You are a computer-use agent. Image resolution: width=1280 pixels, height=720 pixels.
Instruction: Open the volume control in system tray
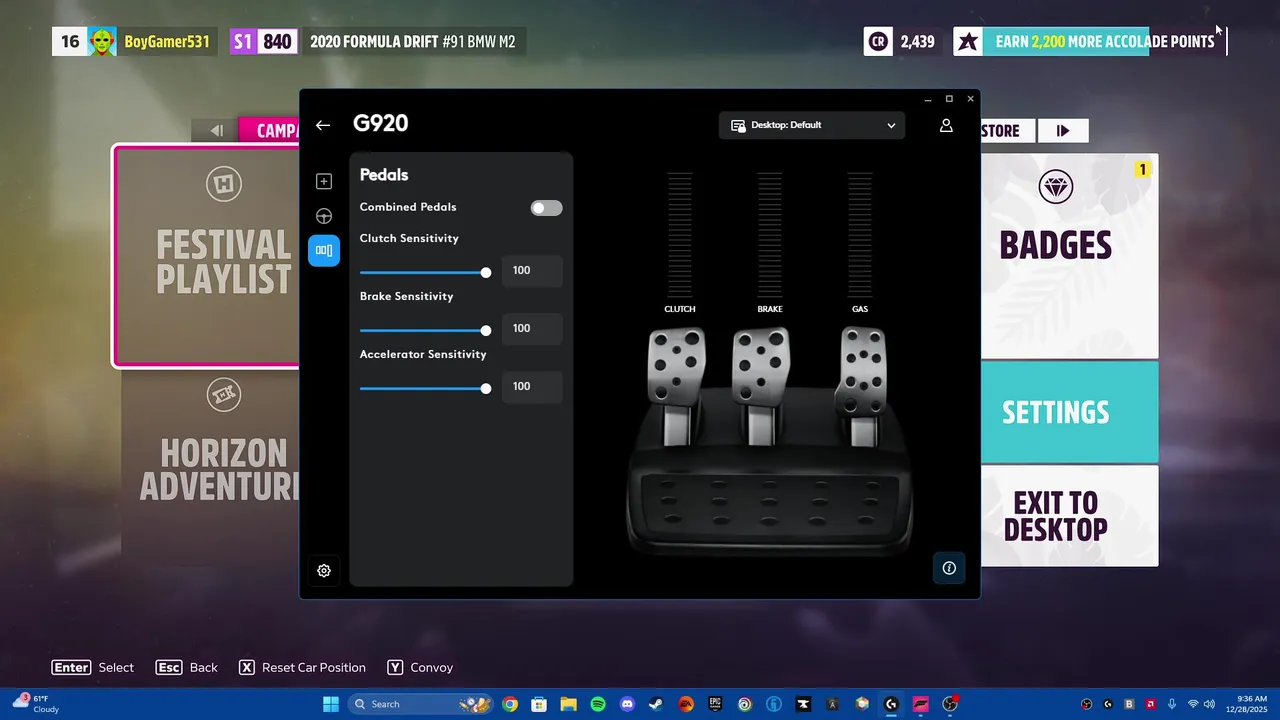pyautogui.click(x=1209, y=704)
